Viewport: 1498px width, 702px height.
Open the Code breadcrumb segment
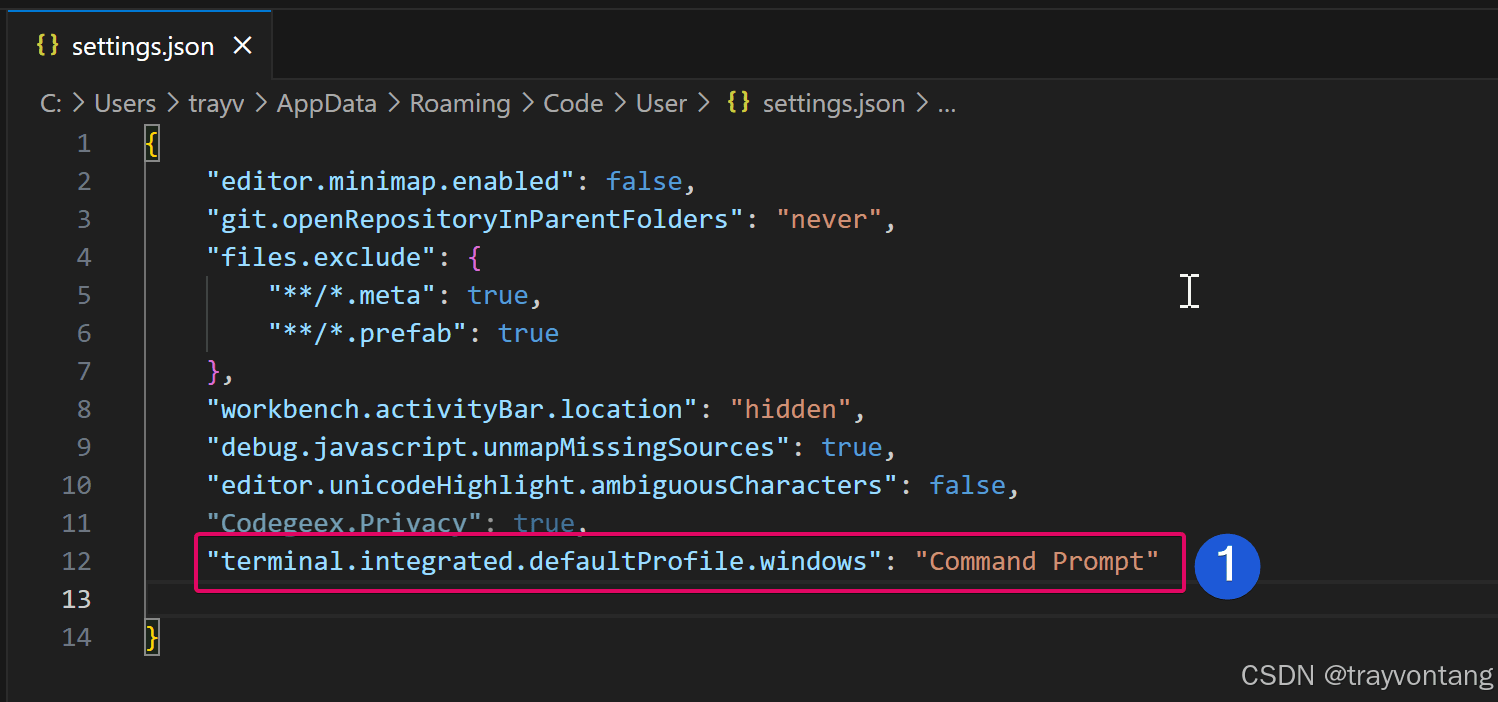(x=573, y=104)
